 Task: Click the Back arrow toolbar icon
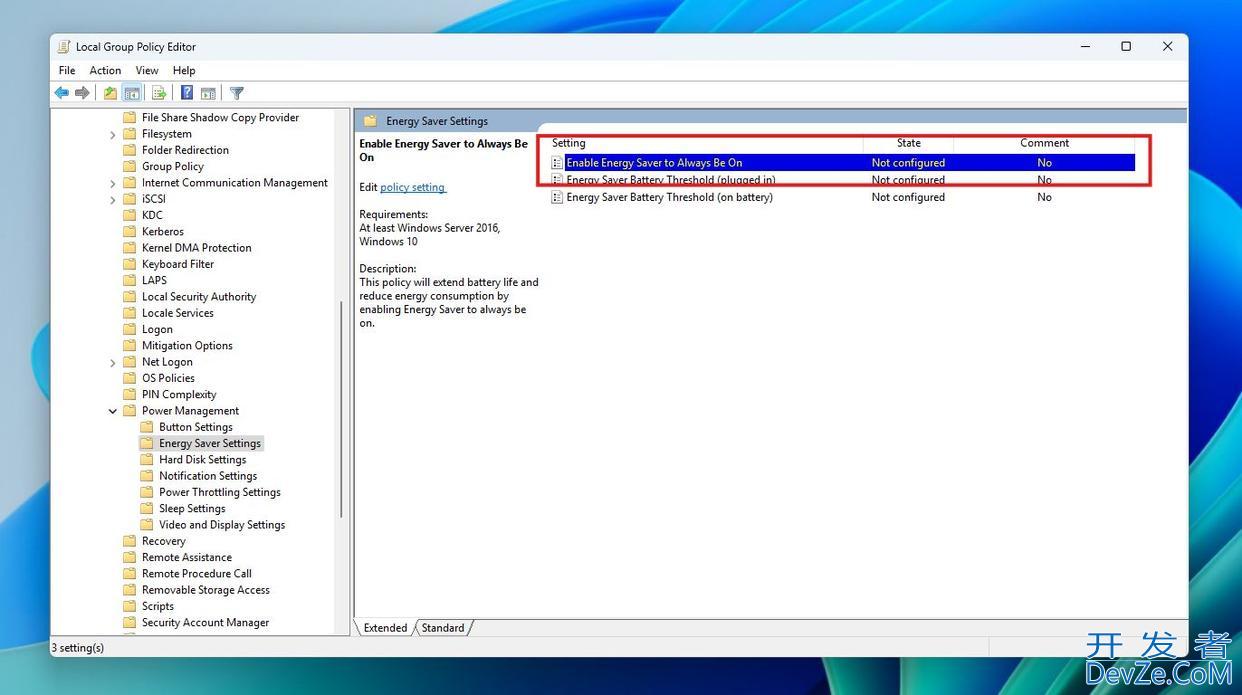click(62, 93)
